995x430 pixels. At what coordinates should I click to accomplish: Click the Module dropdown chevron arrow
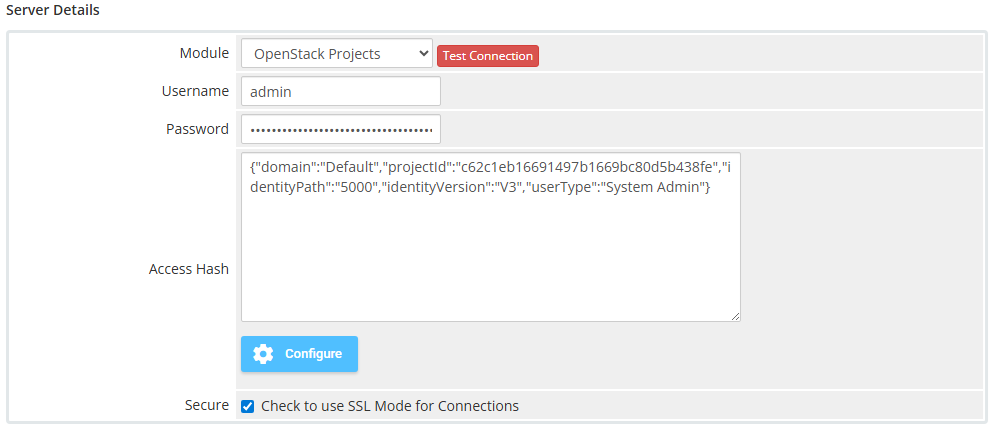420,54
